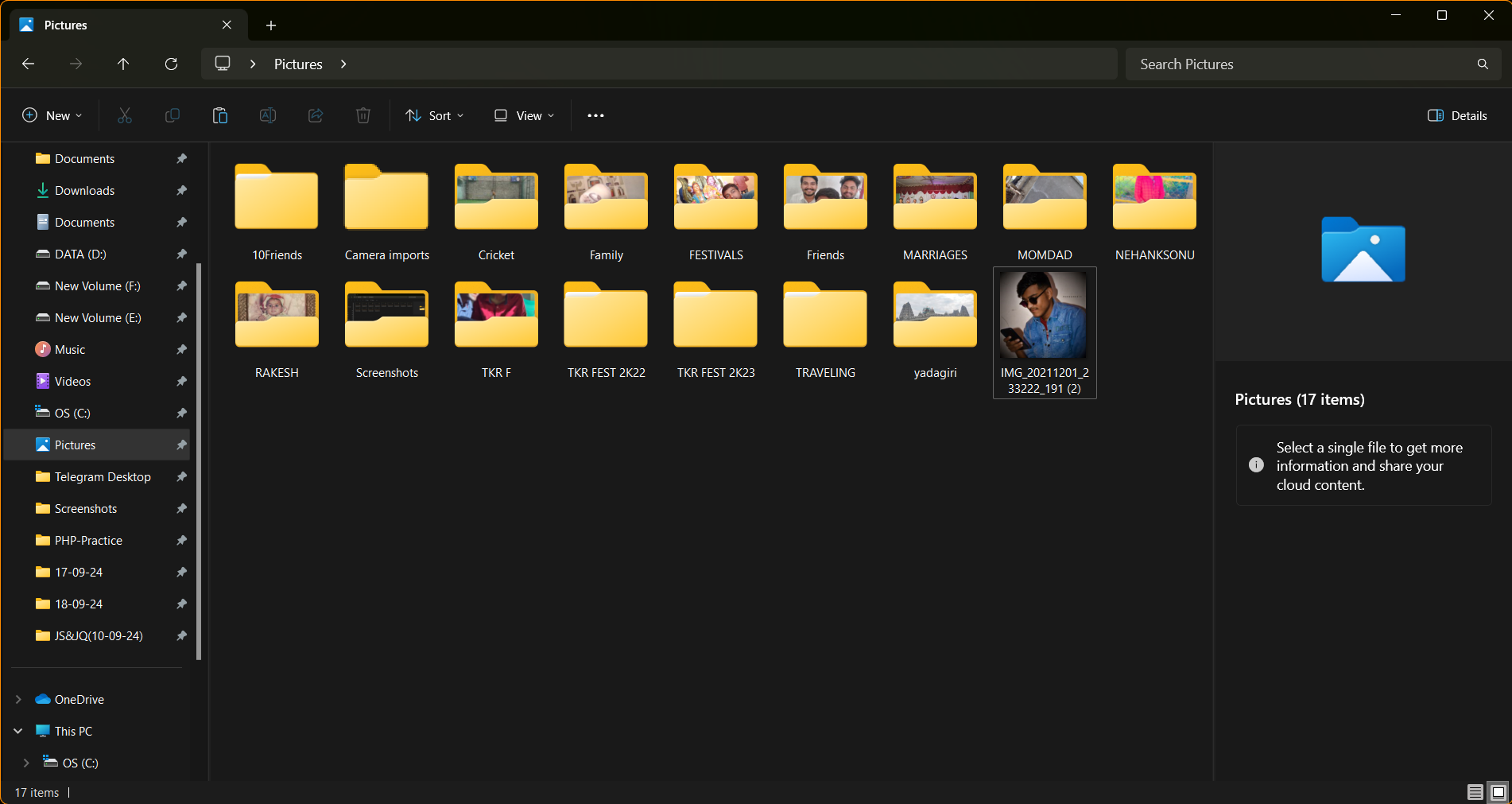
Task: Click the Cut scissors icon in toolbar
Action: pyautogui.click(x=125, y=115)
